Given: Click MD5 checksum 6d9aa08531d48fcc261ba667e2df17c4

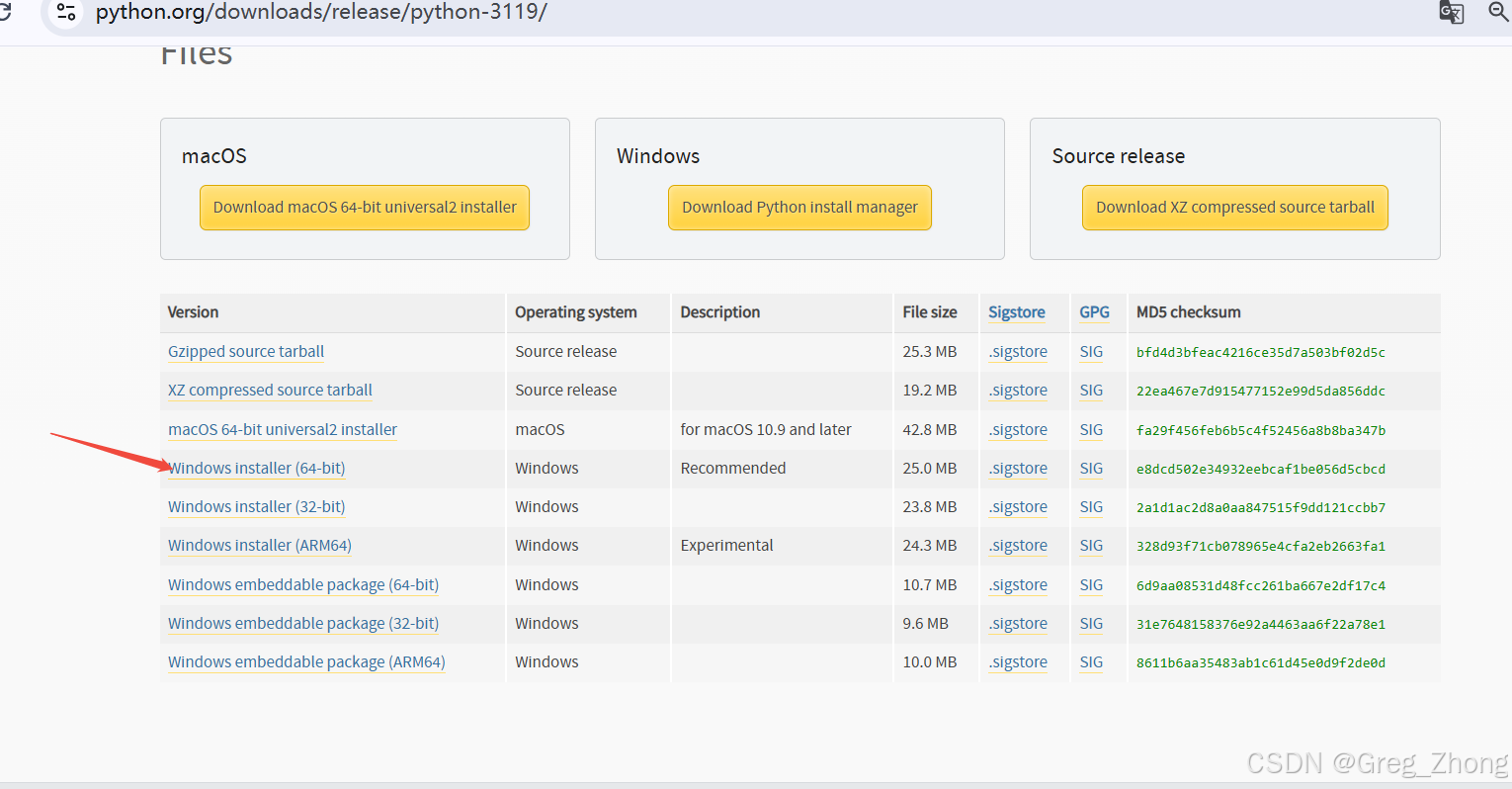Looking at the screenshot, I should point(1261,586).
